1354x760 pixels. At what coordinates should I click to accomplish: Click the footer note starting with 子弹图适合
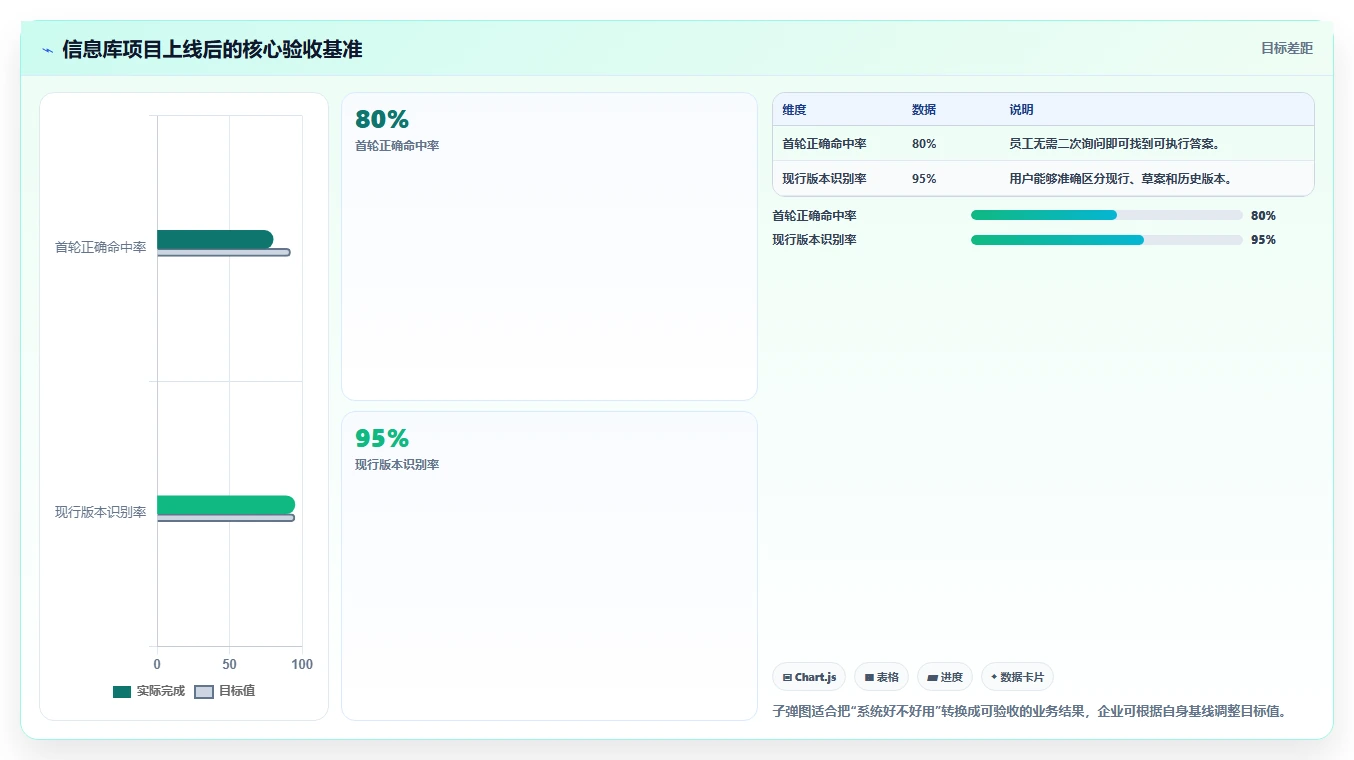click(1029, 712)
